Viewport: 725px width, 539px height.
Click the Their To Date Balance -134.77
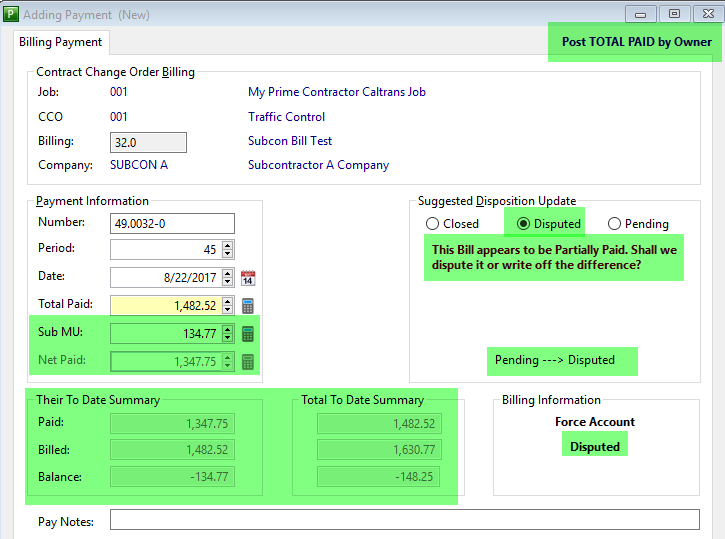click(172, 477)
